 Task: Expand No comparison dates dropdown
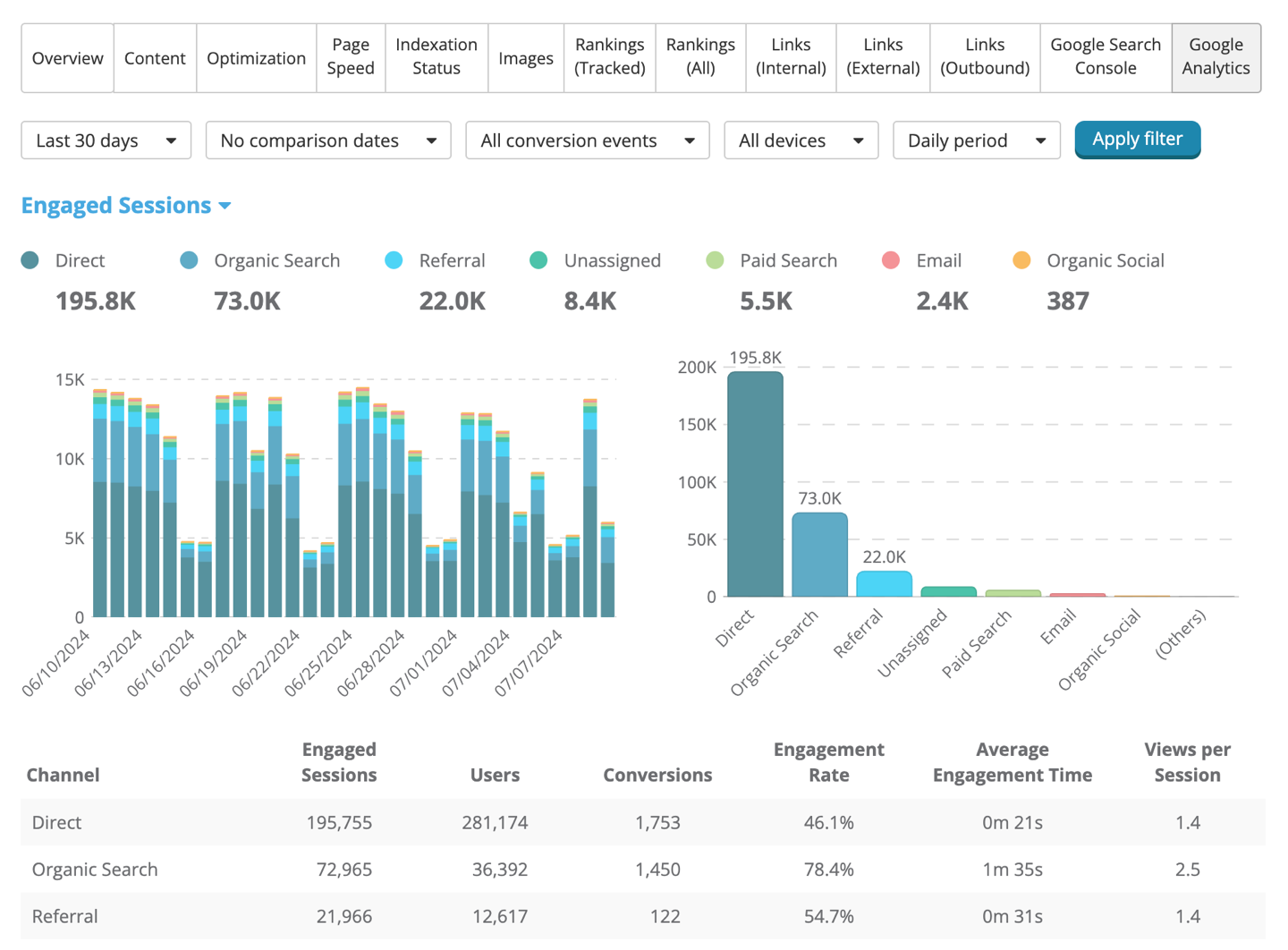[328, 140]
